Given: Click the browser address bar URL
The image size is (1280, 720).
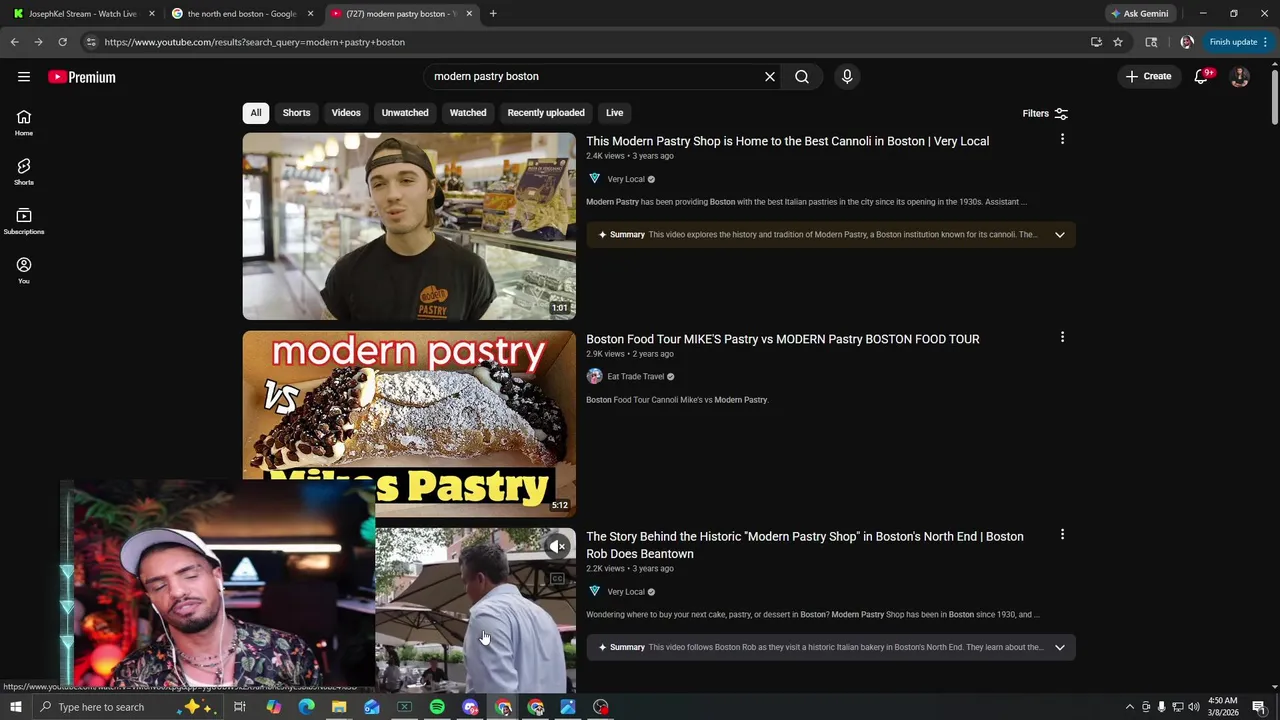Looking at the screenshot, I should 255,42.
